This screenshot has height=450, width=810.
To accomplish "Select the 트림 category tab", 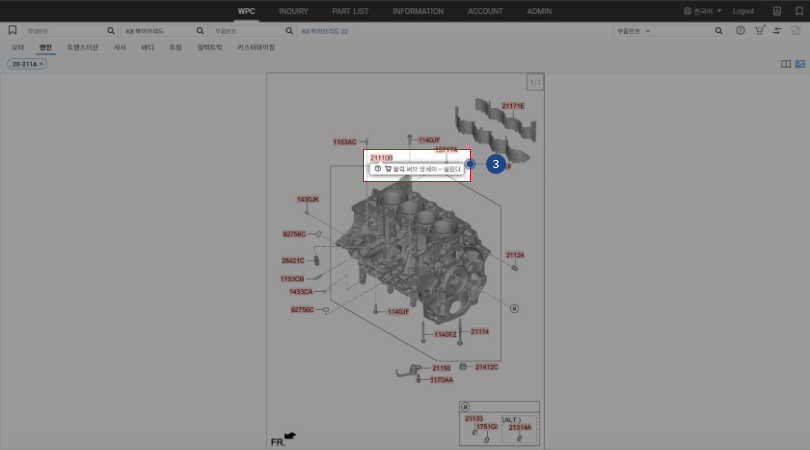I will tap(176, 47).
